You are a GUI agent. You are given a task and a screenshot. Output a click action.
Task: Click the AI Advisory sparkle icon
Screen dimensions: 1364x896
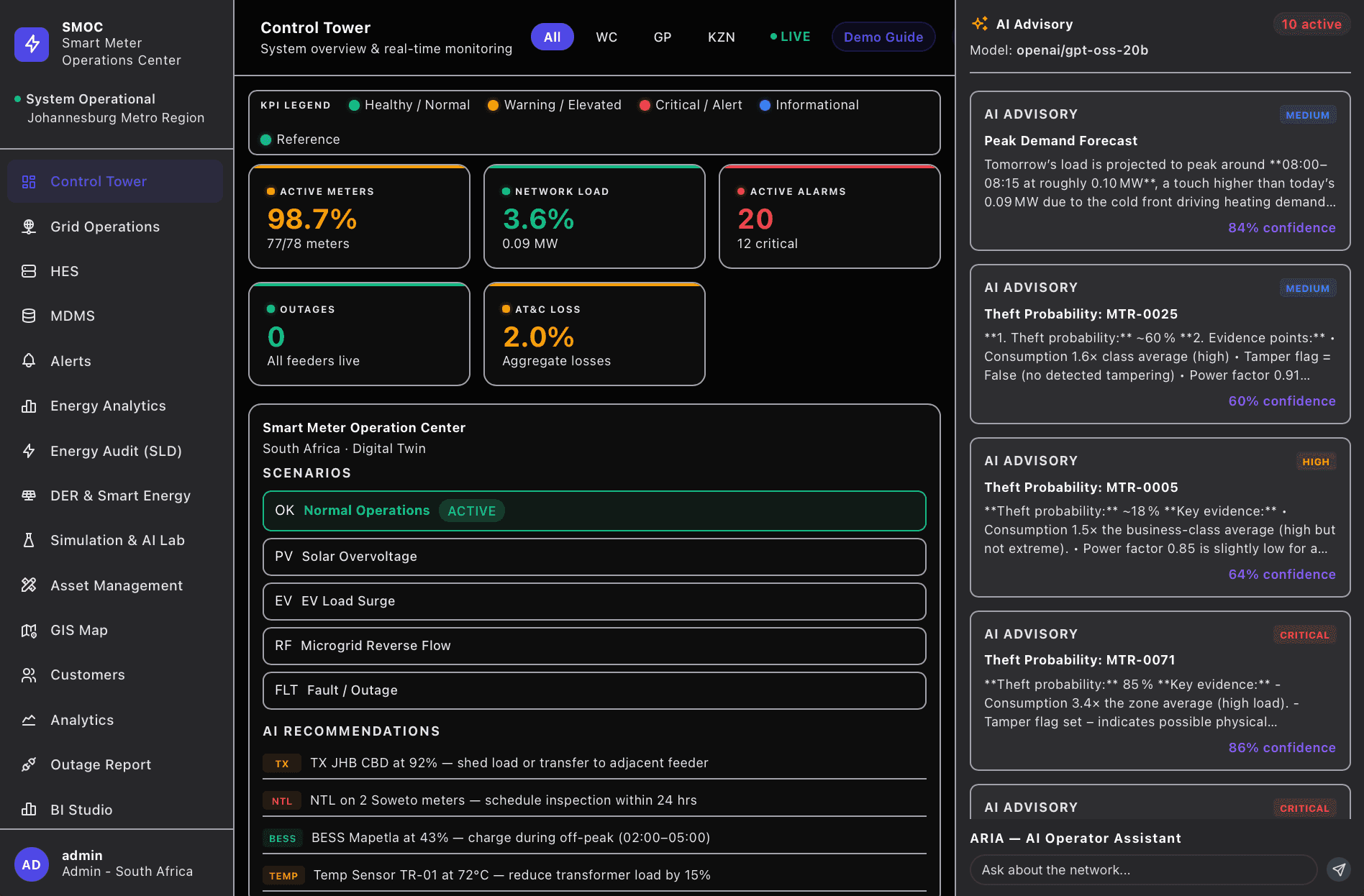click(x=979, y=24)
